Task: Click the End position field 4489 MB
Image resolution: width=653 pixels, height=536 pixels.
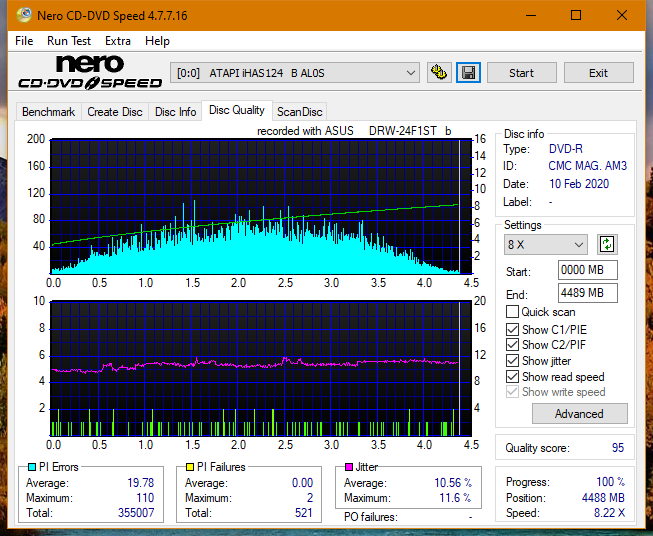Action: pos(588,293)
